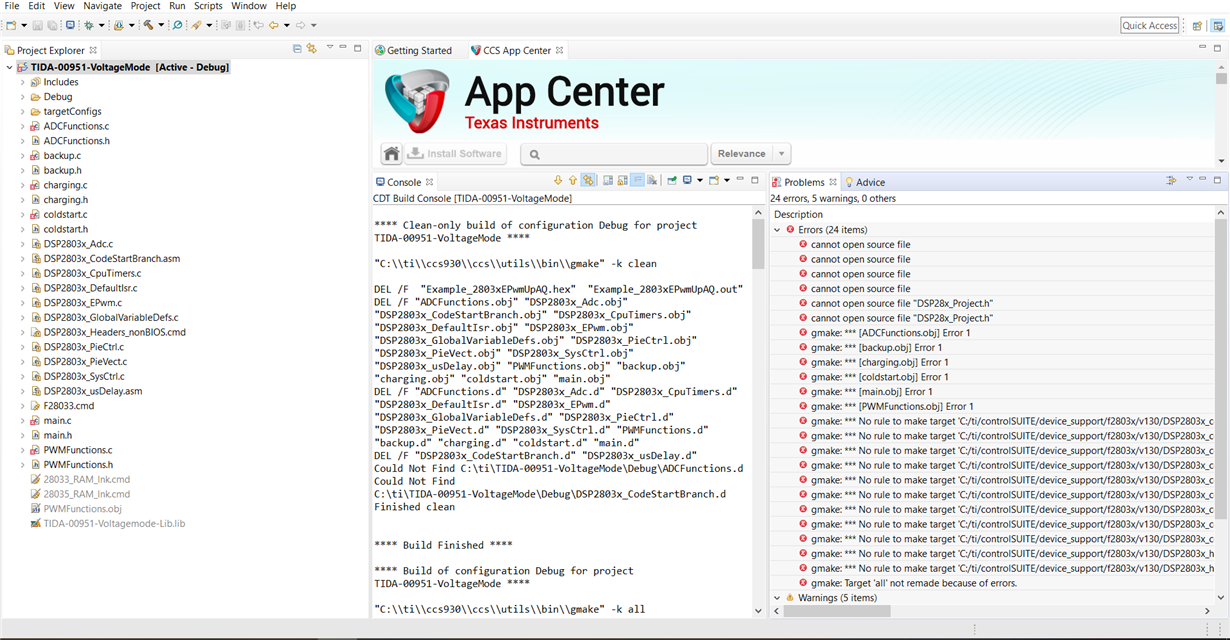This screenshot has width=1230, height=640.
Task: Click the Quick Access box
Action: coord(1150,26)
